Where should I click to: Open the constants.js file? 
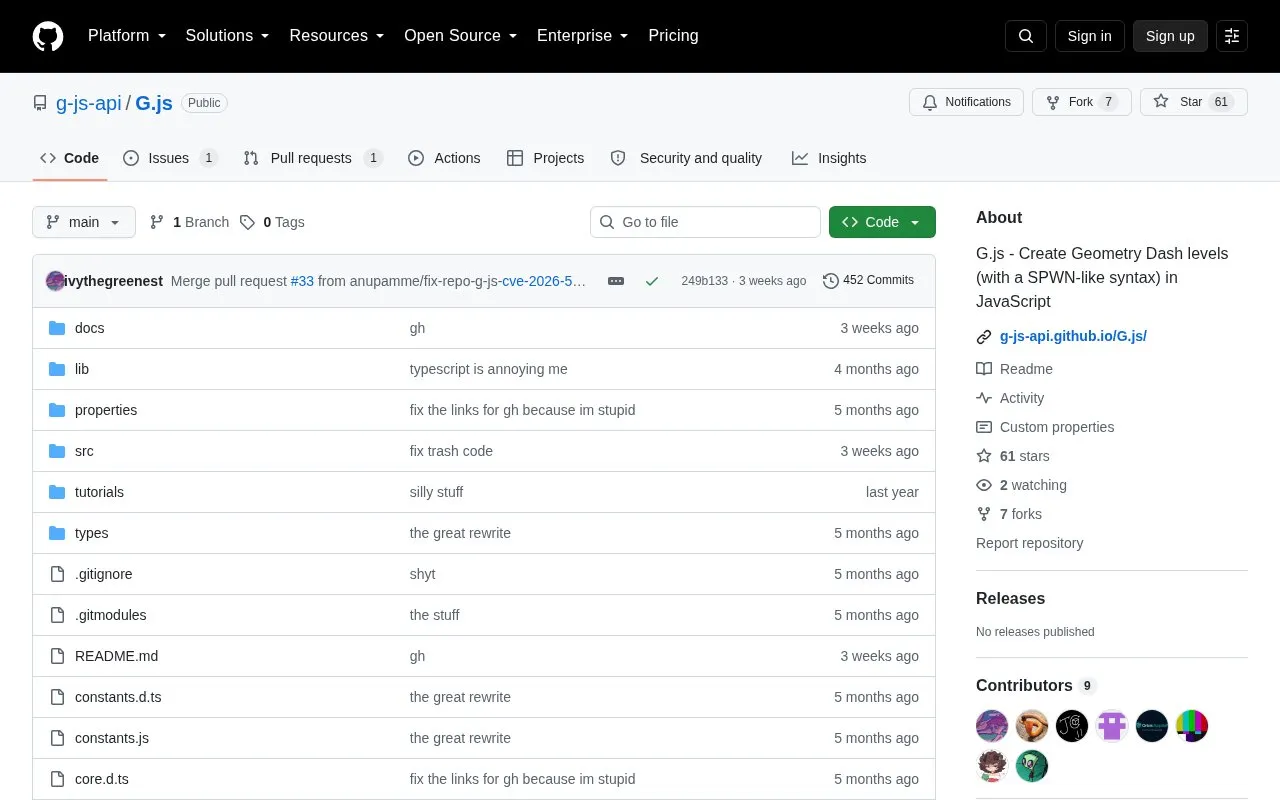112,738
